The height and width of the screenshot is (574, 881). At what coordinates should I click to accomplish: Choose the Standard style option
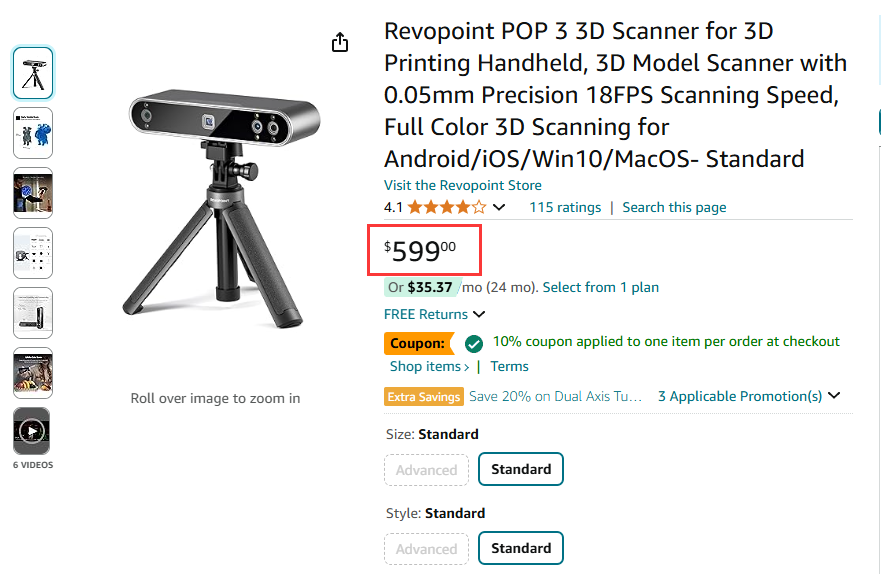521,548
